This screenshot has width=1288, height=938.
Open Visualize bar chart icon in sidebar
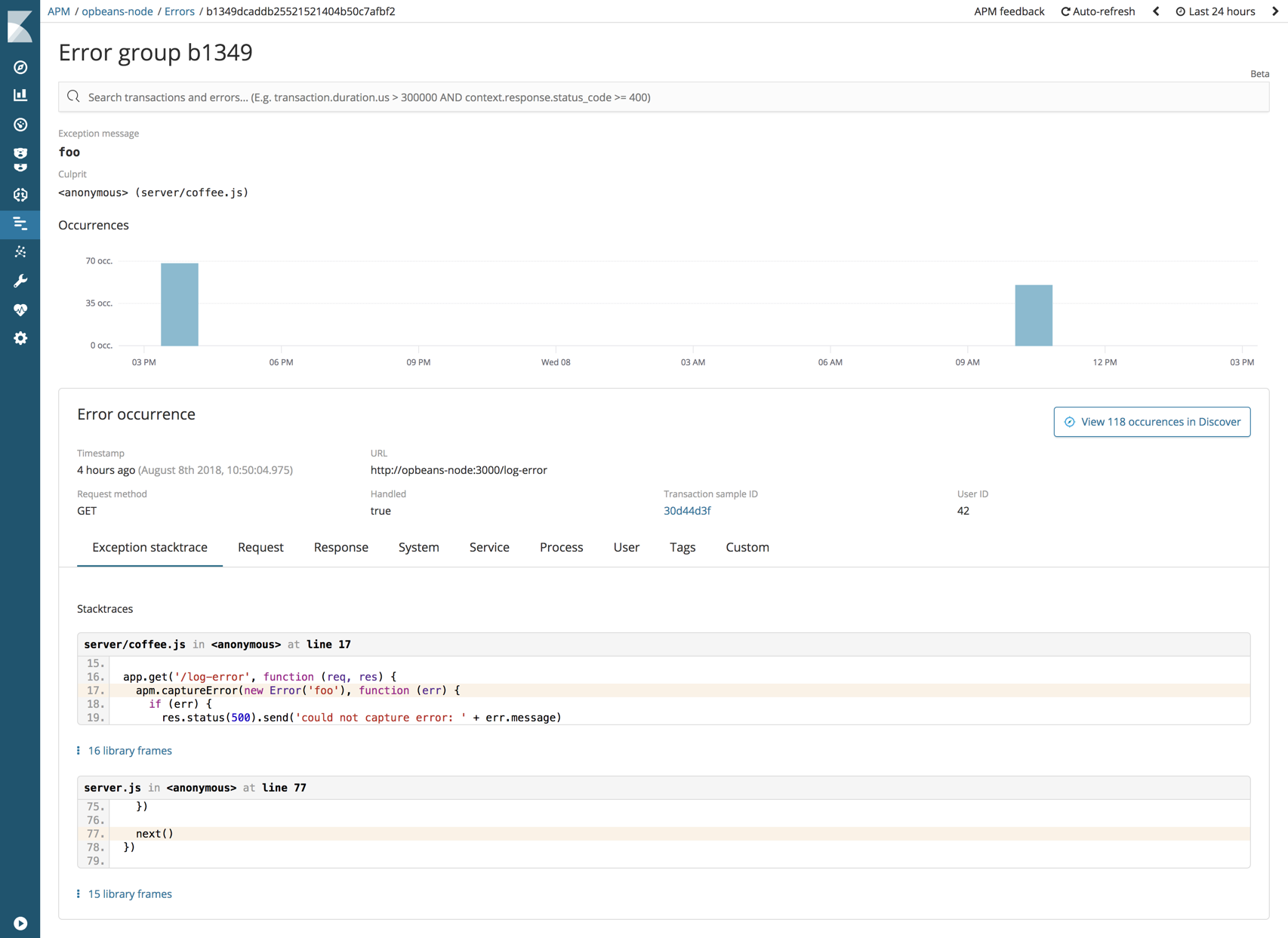pyautogui.click(x=20, y=95)
